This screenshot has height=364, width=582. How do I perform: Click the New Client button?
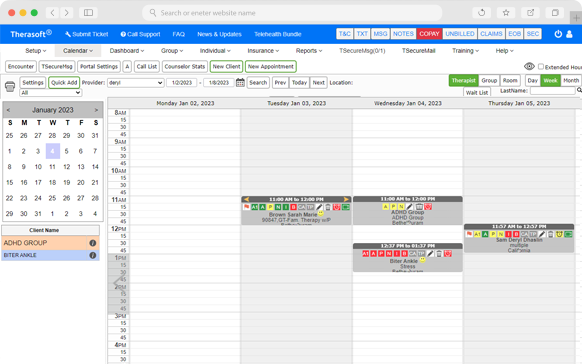coord(226,66)
